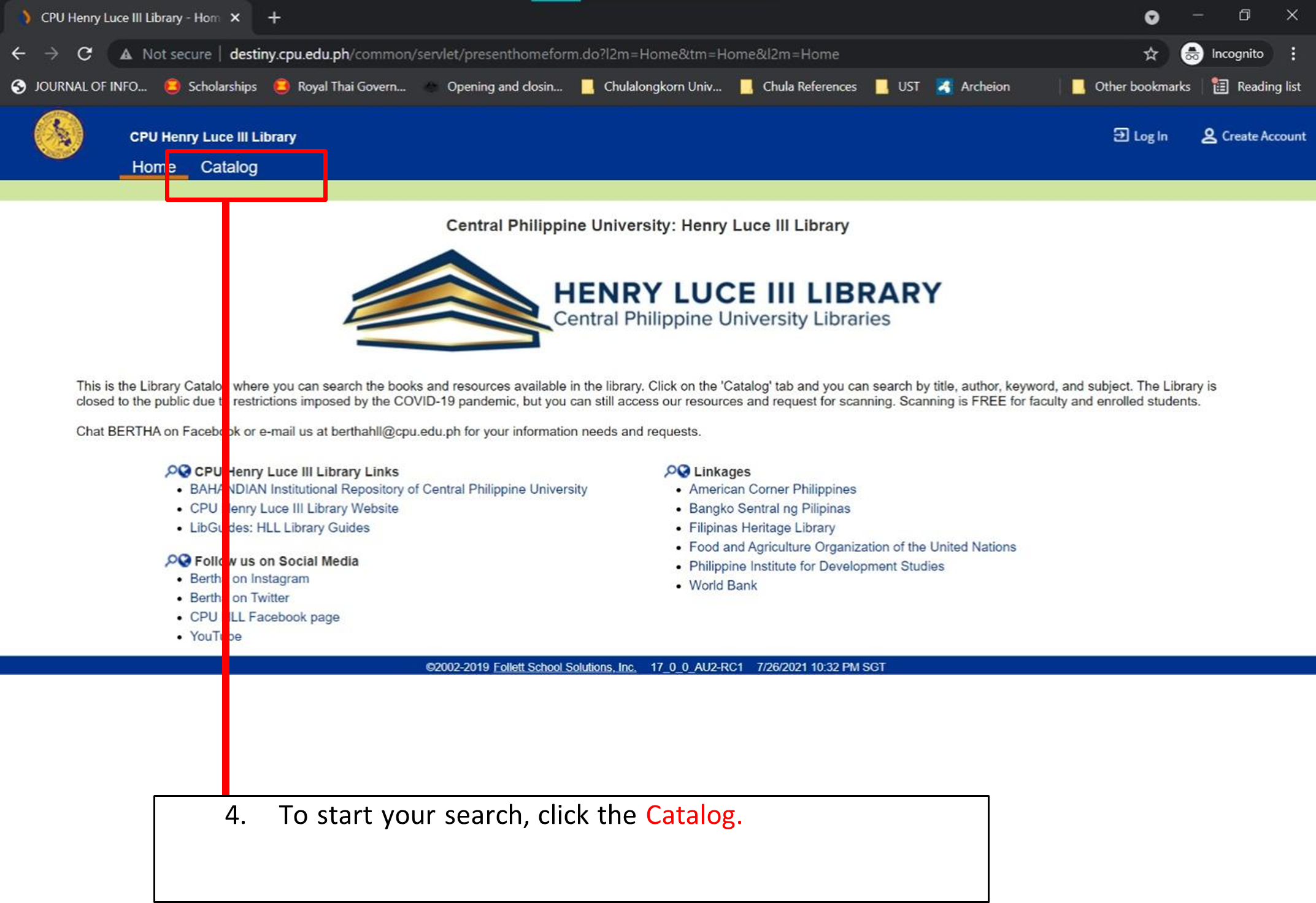Open the Scholarships bookmark
This screenshot has width=1316, height=903.
click(210, 86)
